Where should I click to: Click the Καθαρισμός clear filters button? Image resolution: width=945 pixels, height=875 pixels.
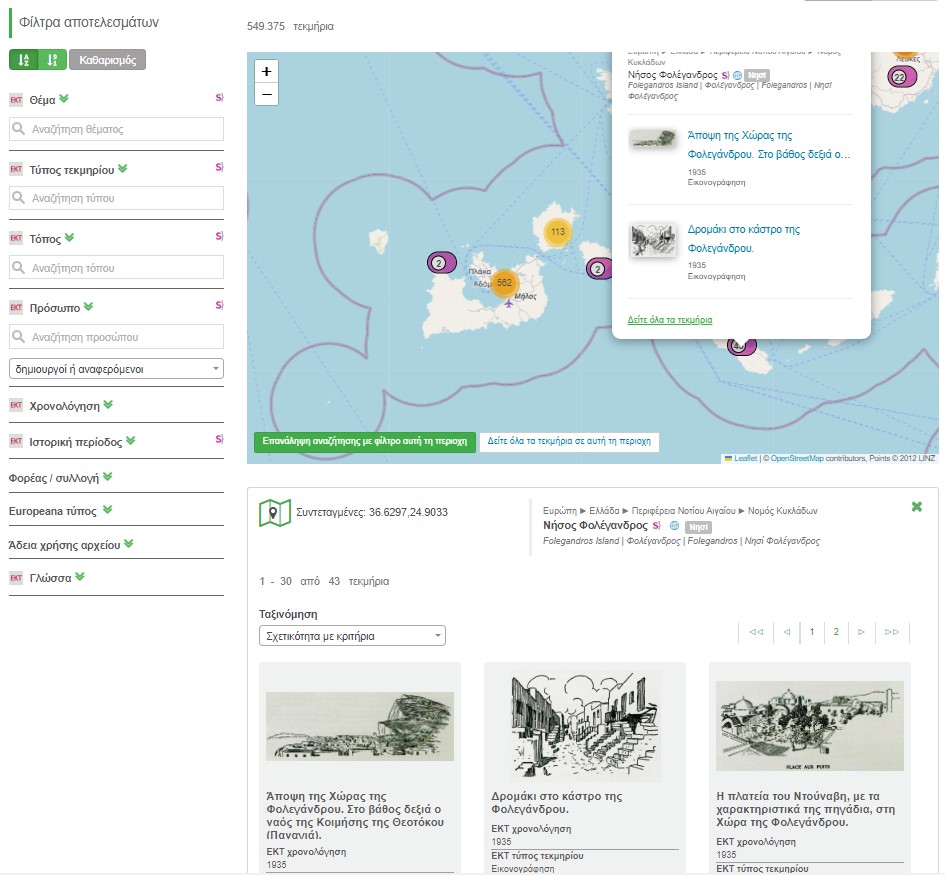click(107, 60)
